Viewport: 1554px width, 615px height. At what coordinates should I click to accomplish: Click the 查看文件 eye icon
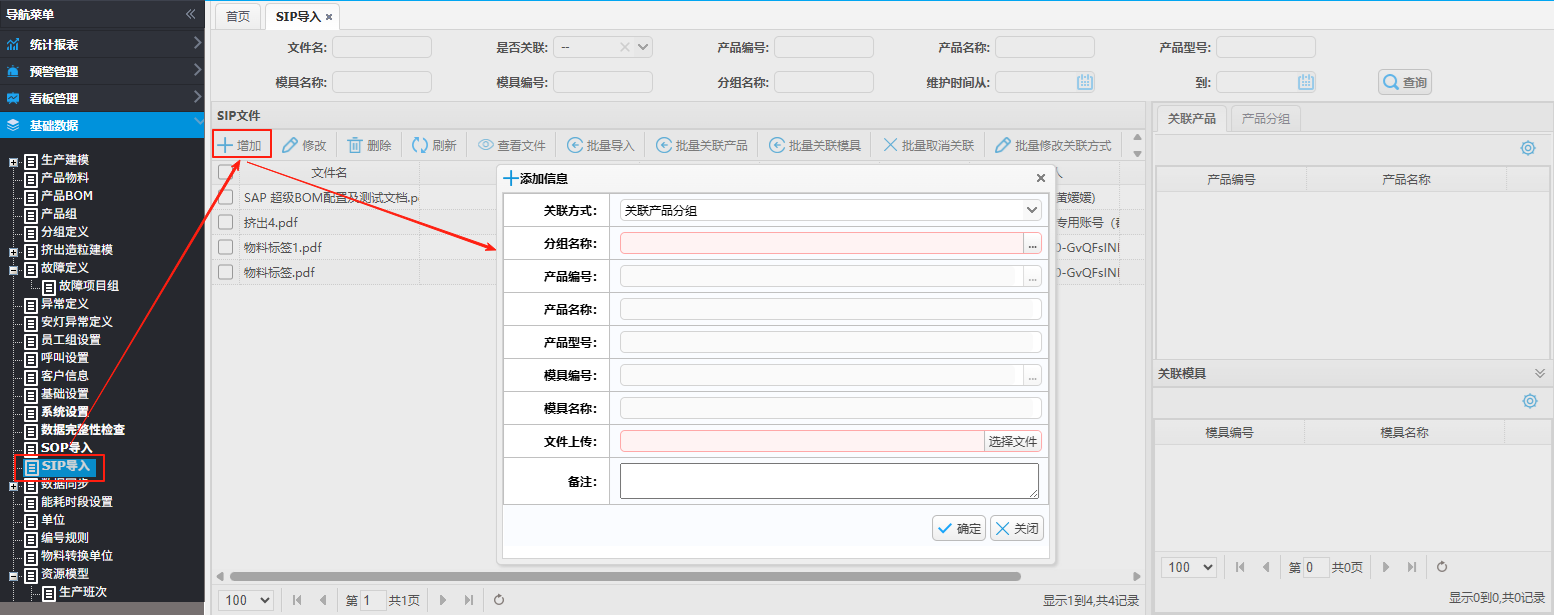coord(486,145)
